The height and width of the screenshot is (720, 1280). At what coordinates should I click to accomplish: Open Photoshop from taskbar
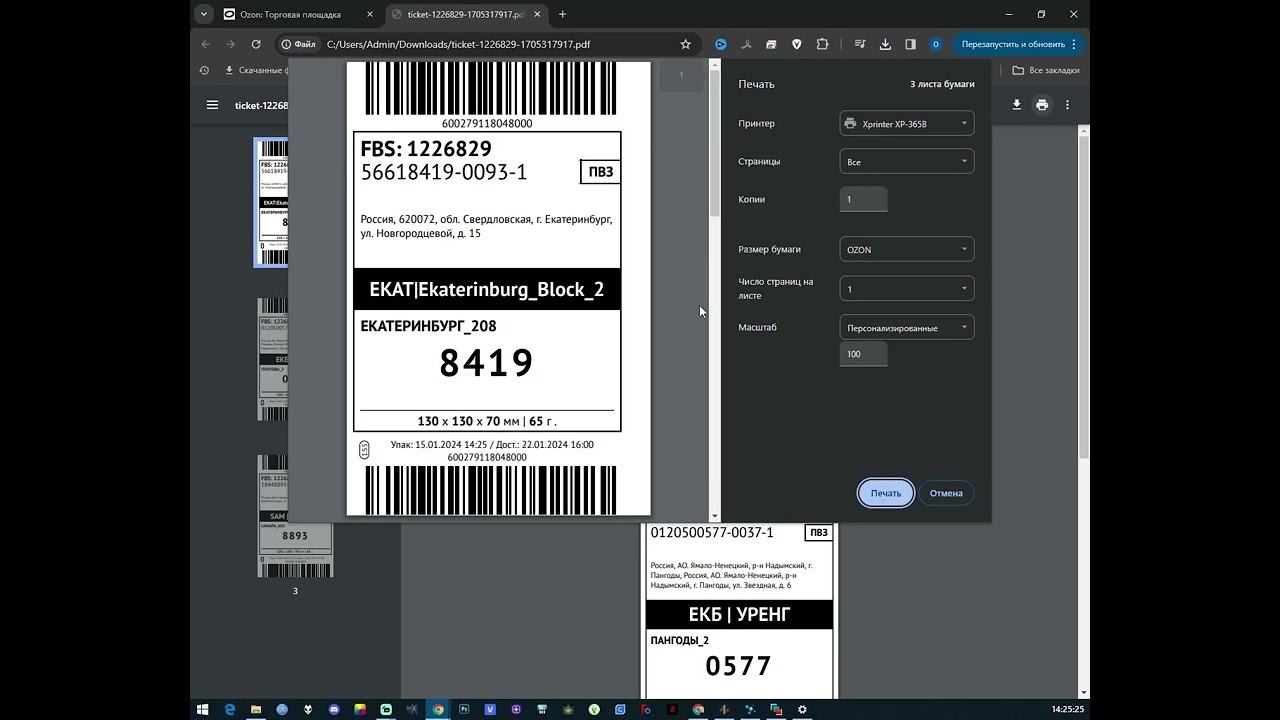tap(464, 709)
